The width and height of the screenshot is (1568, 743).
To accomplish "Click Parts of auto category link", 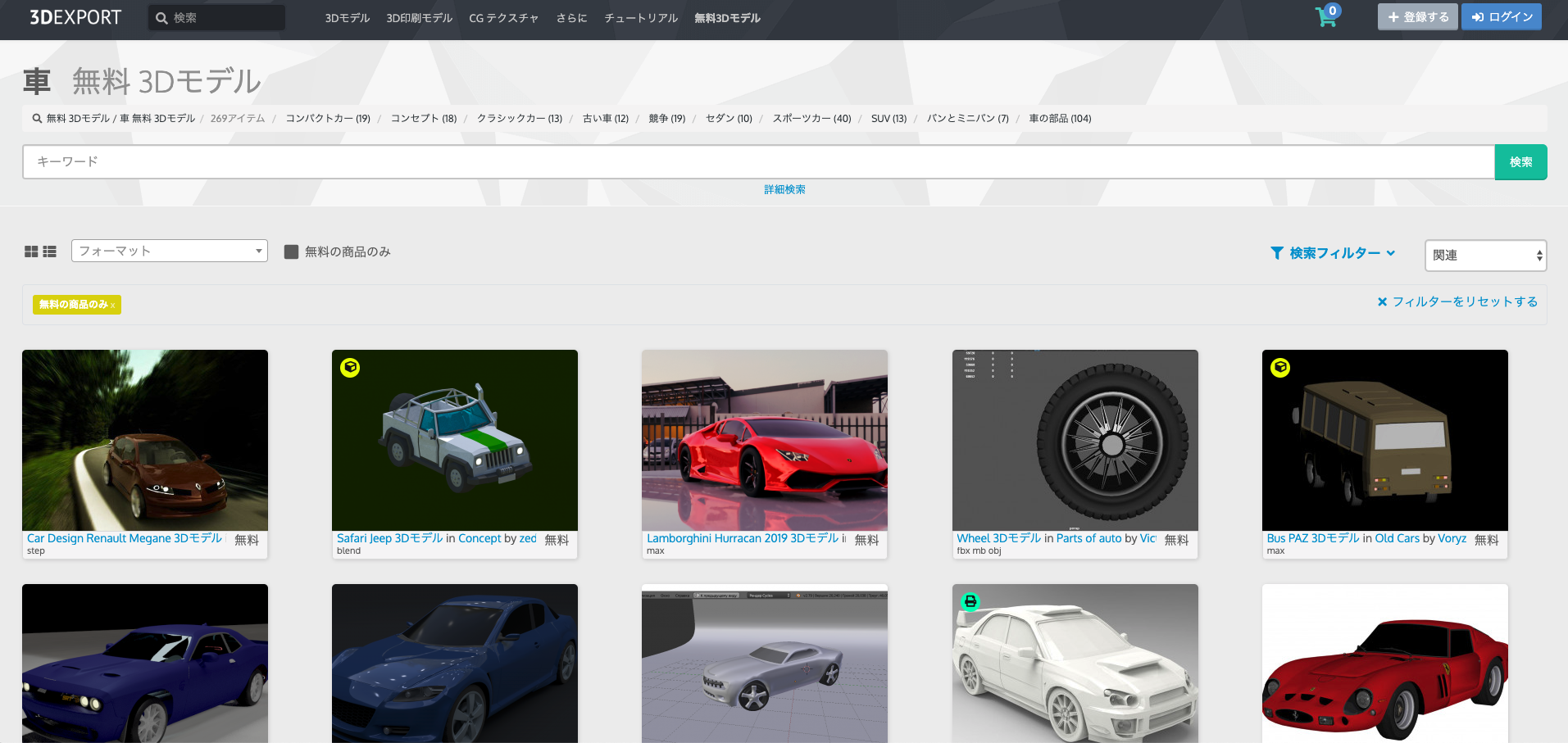I will click(x=1089, y=538).
